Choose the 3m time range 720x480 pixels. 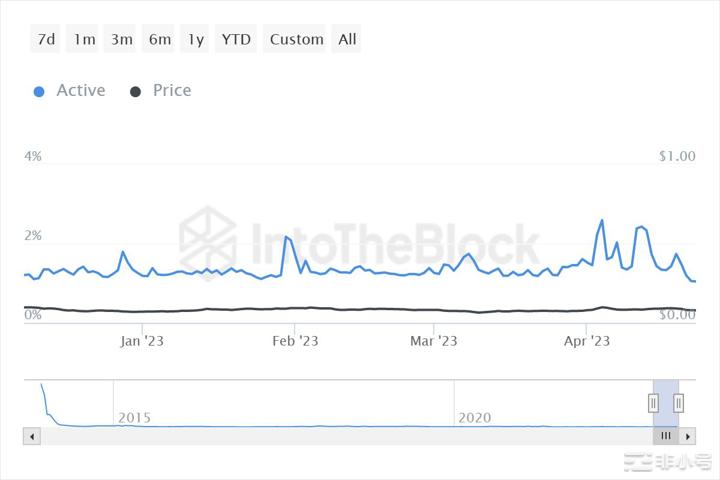(122, 39)
